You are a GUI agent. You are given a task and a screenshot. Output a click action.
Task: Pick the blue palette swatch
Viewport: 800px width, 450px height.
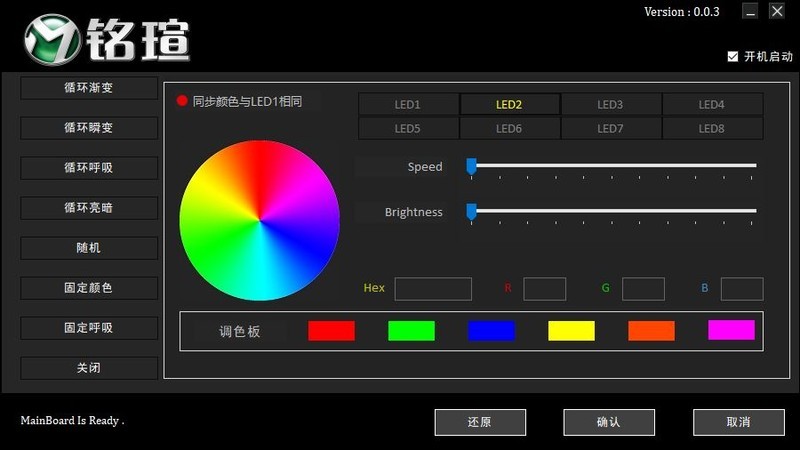tap(491, 331)
